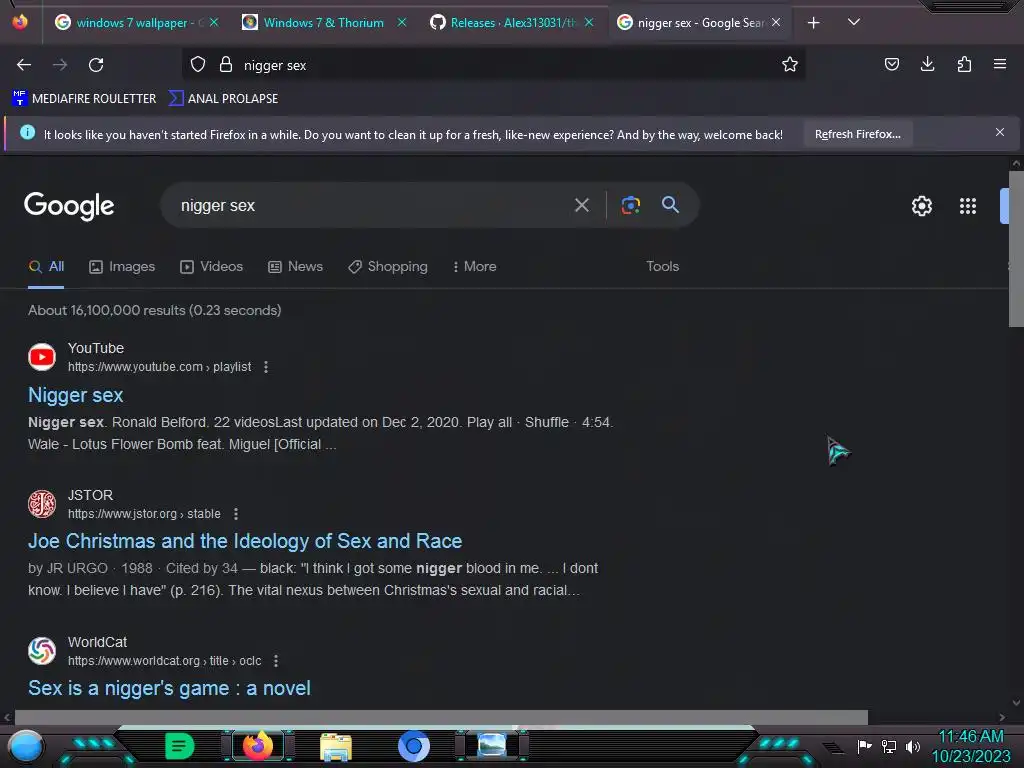Image resolution: width=1024 pixels, height=768 pixels.
Task: Search by image with Google Lens
Action: click(x=630, y=205)
